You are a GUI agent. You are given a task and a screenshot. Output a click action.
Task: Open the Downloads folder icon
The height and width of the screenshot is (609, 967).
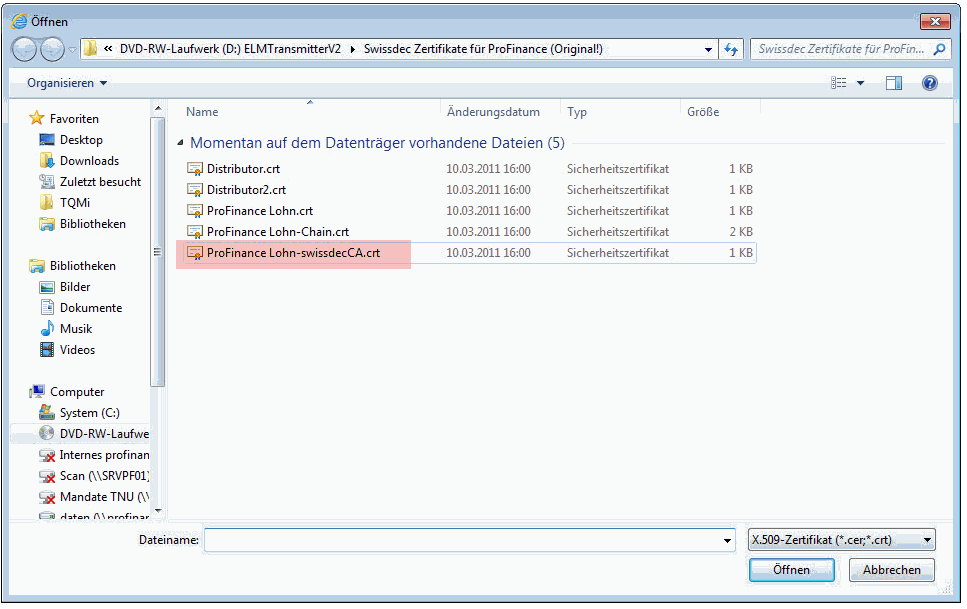pos(46,161)
